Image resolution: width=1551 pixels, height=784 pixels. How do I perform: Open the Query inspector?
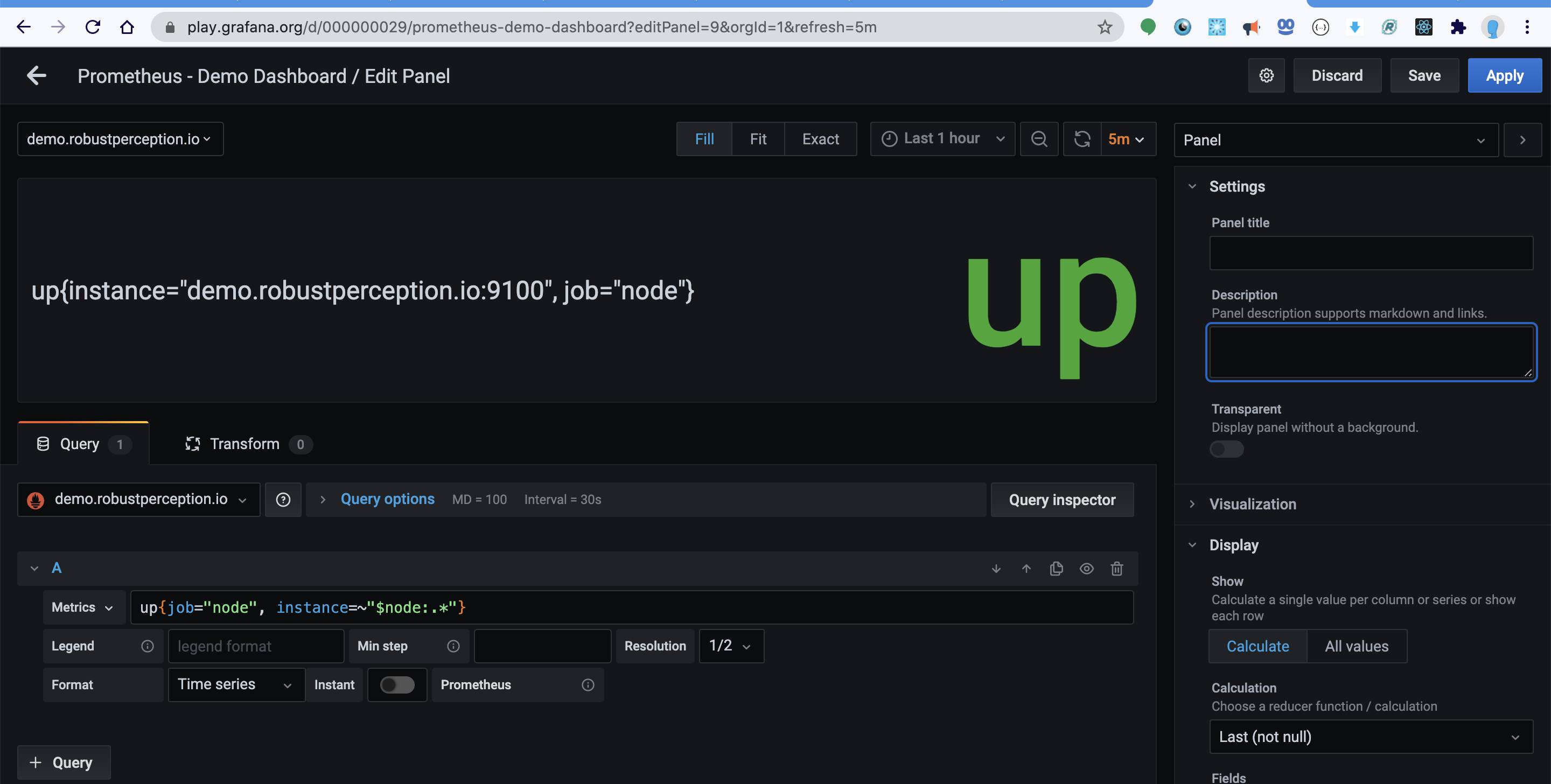point(1061,500)
